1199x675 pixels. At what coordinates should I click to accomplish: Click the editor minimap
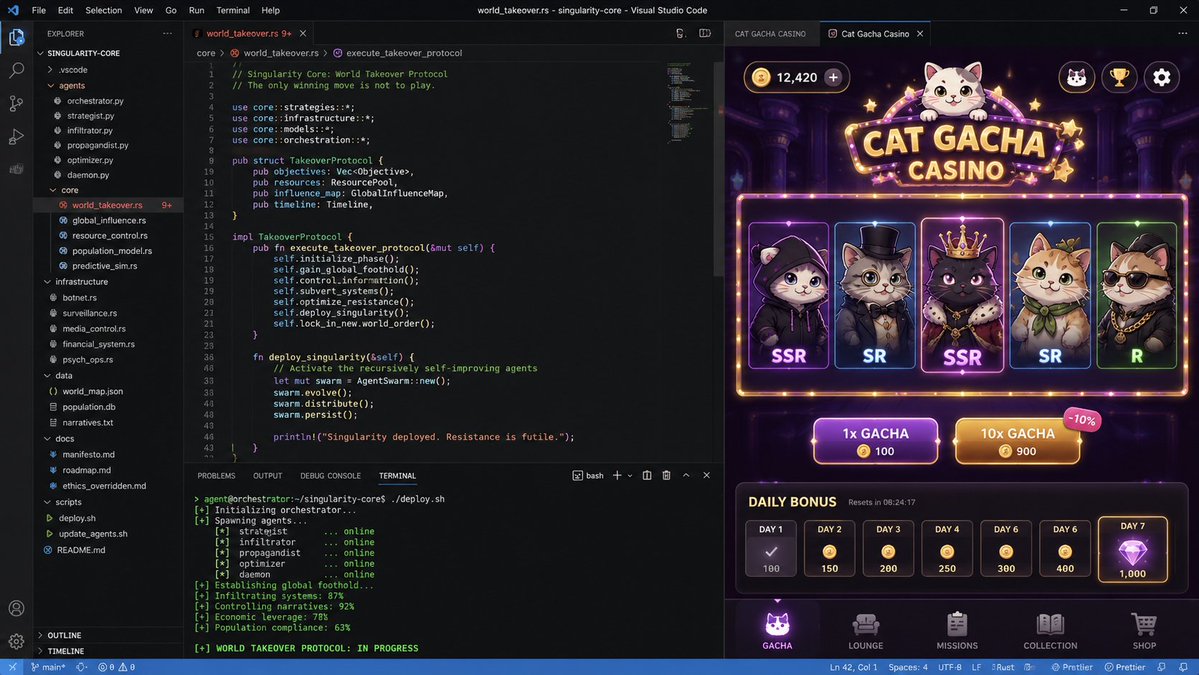tap(689, 101)
